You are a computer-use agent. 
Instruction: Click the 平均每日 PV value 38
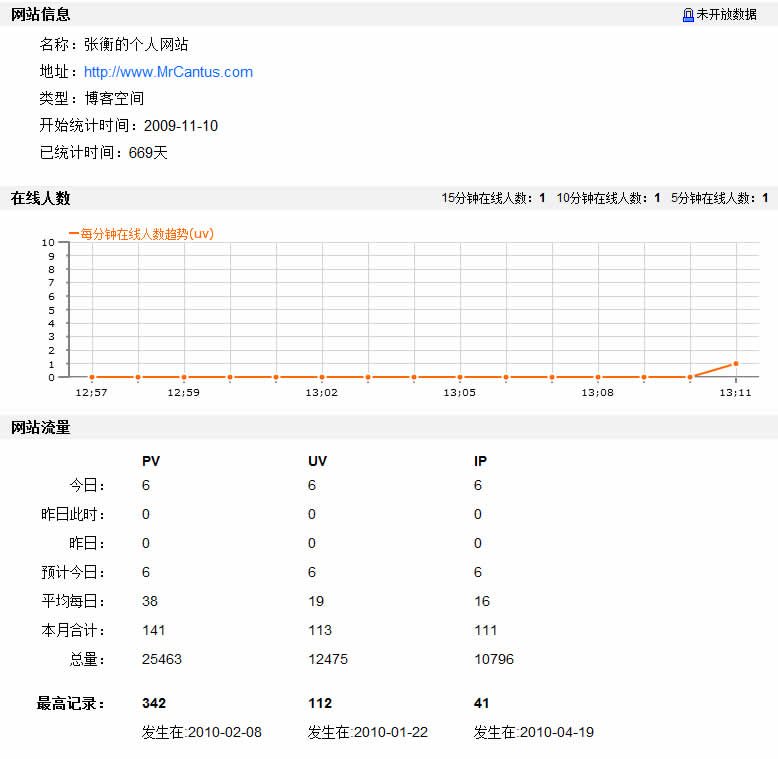coord(150,601)
